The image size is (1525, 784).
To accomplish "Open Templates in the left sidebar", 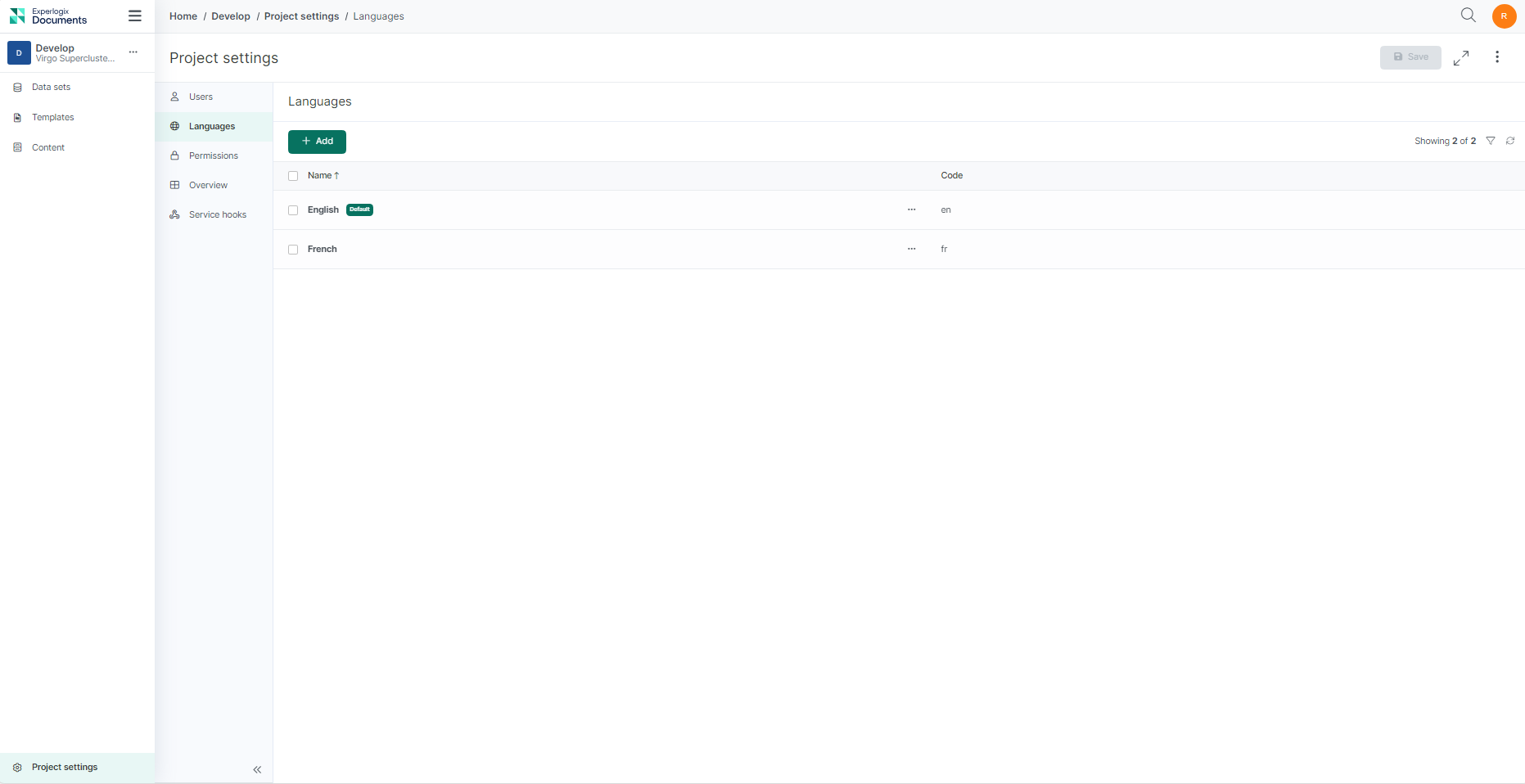I will pyautogui.click(x=52, y=118).
